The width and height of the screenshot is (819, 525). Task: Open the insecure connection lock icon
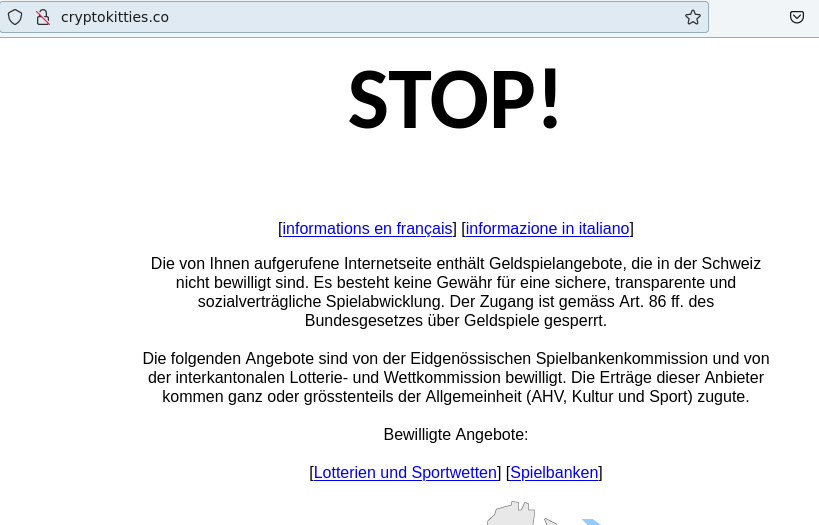tap(43, 17)
